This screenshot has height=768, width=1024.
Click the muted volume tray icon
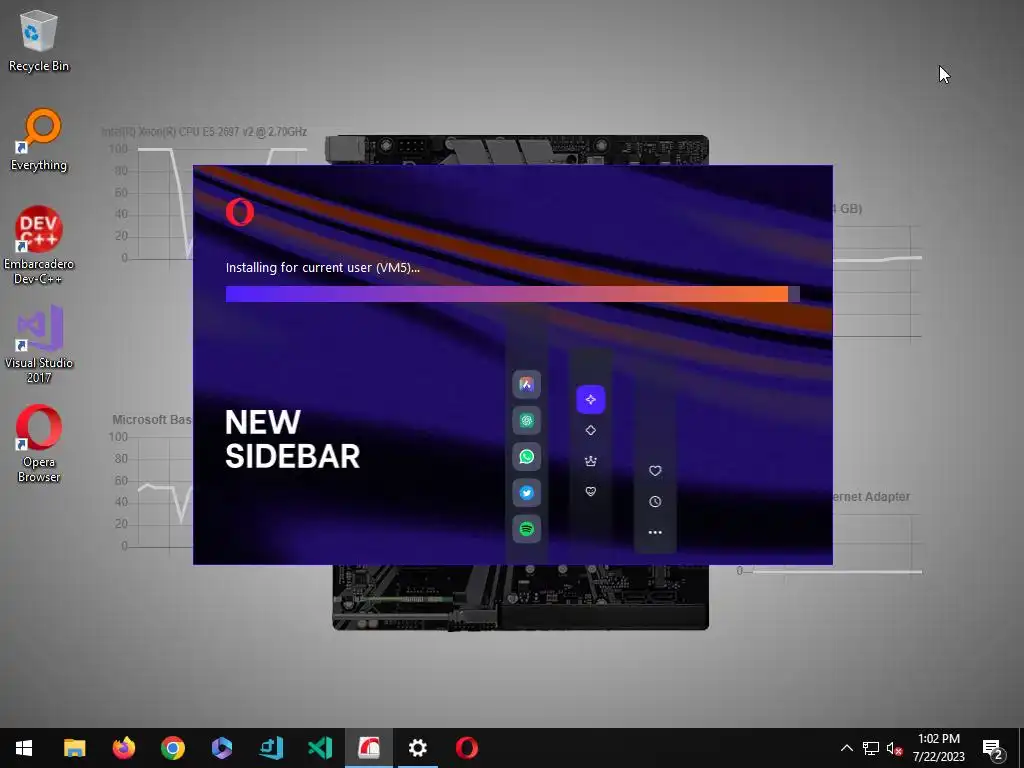(894, 748)
